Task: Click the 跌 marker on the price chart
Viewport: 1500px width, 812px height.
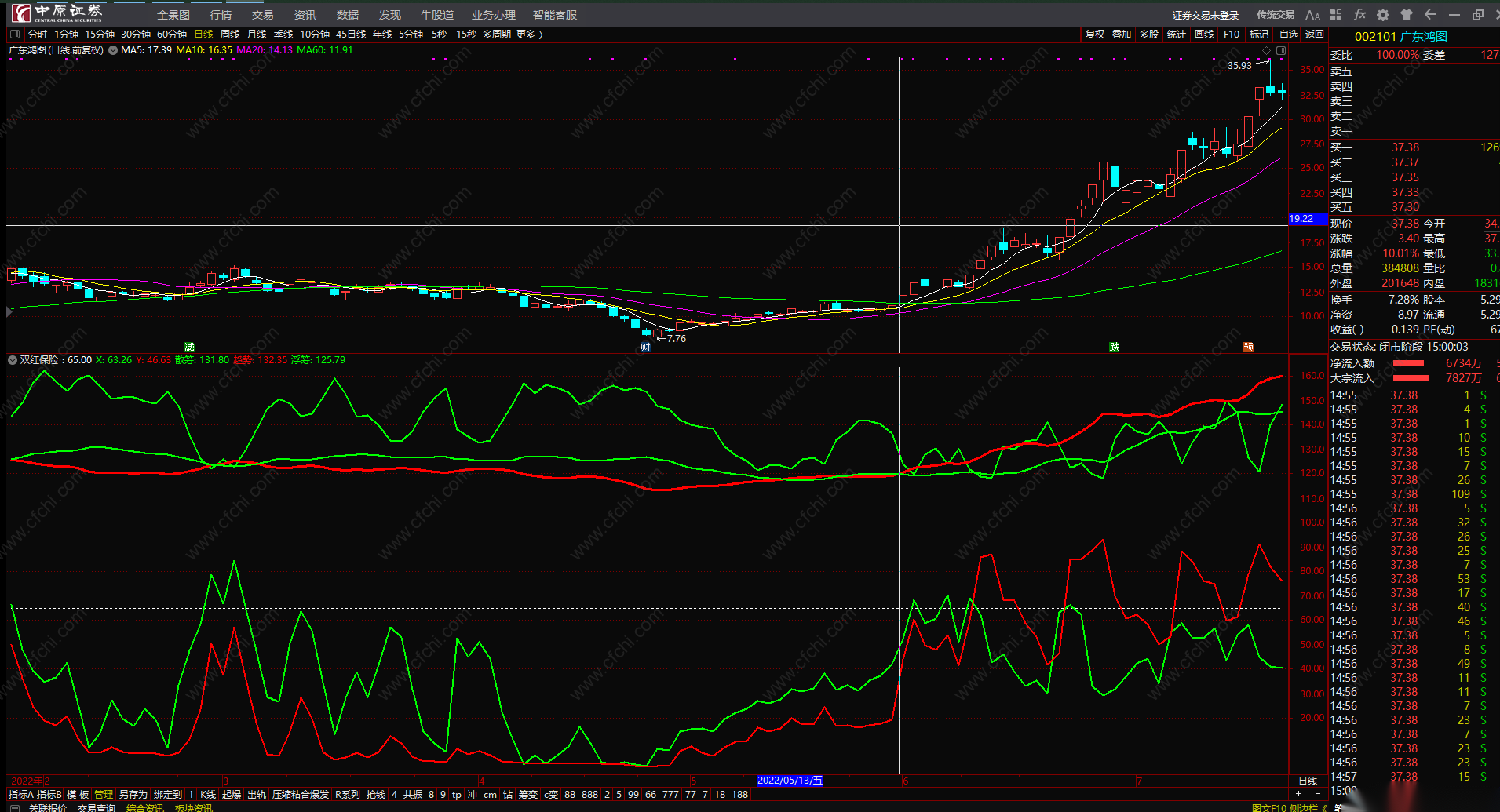Action: click(1114, 347)
